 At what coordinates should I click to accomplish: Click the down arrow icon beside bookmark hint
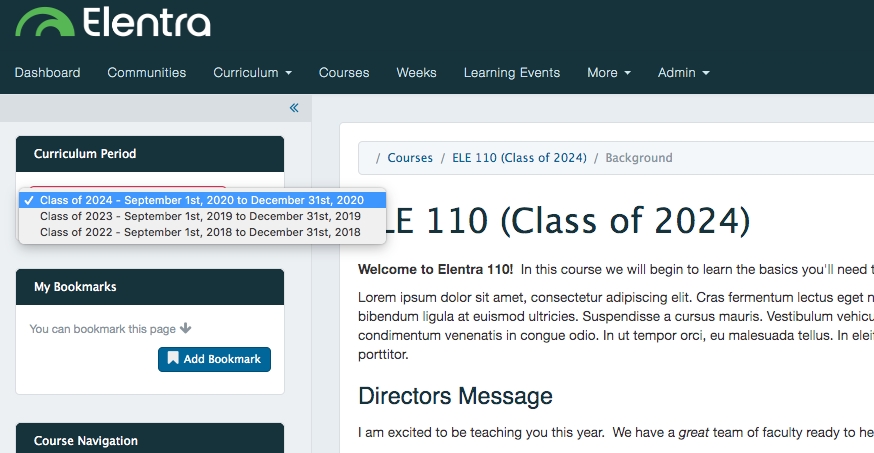186,328
